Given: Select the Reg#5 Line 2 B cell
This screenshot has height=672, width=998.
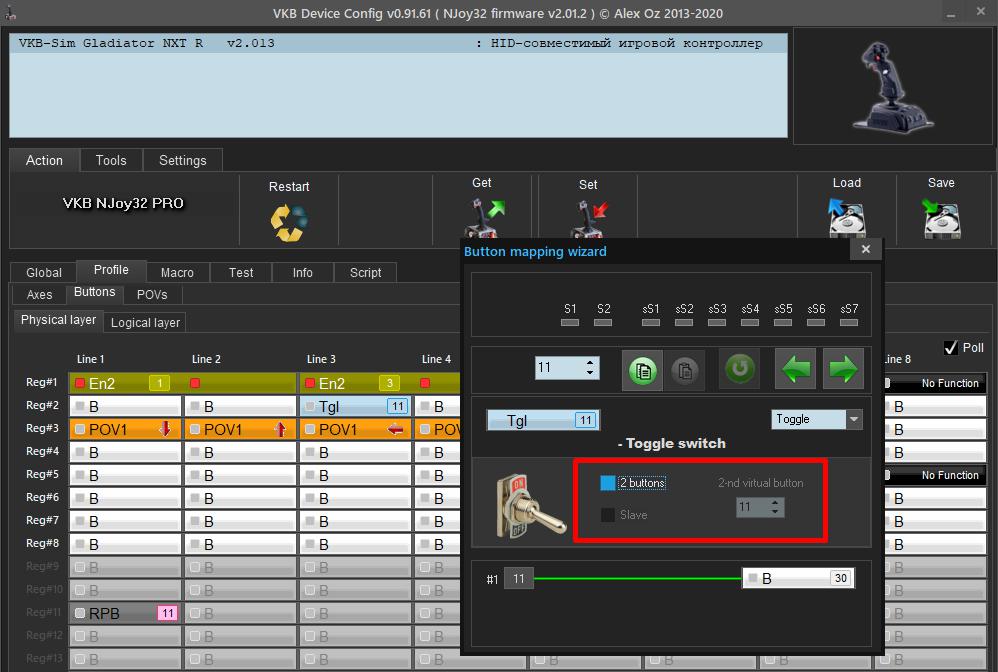Looking at the screenshot, I should point(241,475).
